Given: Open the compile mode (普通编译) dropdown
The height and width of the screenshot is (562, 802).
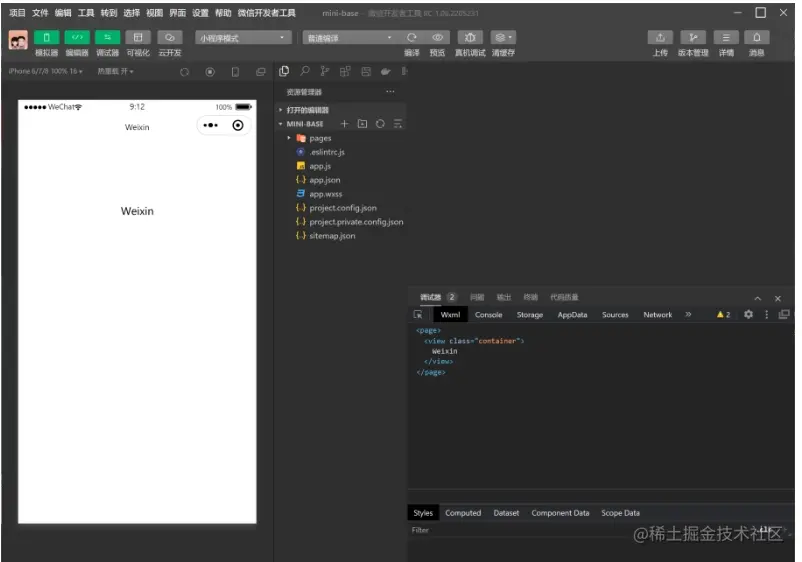Looking at the screenshot, I should [x=350, y=38].
